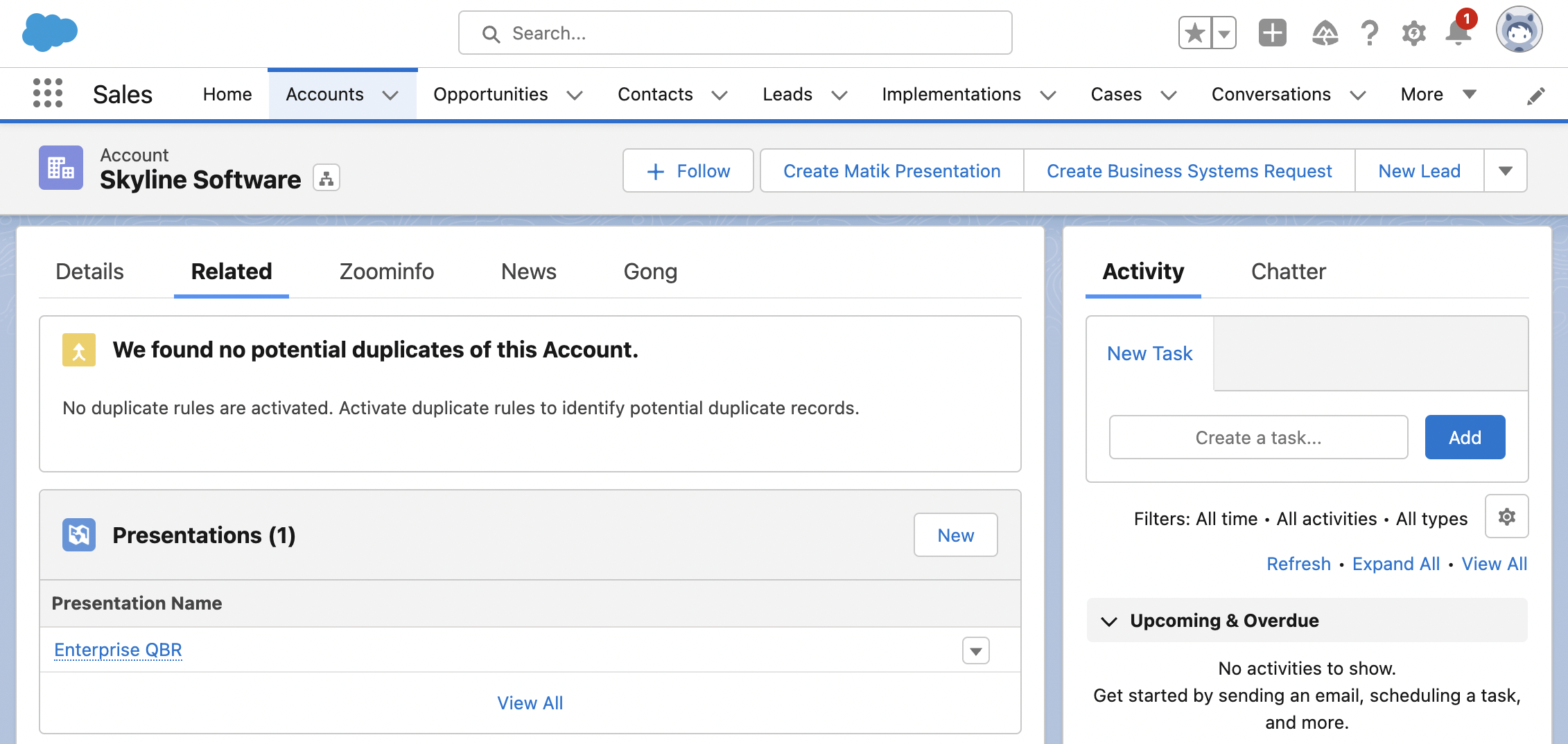
Task: Click the Account record building icon
Action: pos(61,168)
